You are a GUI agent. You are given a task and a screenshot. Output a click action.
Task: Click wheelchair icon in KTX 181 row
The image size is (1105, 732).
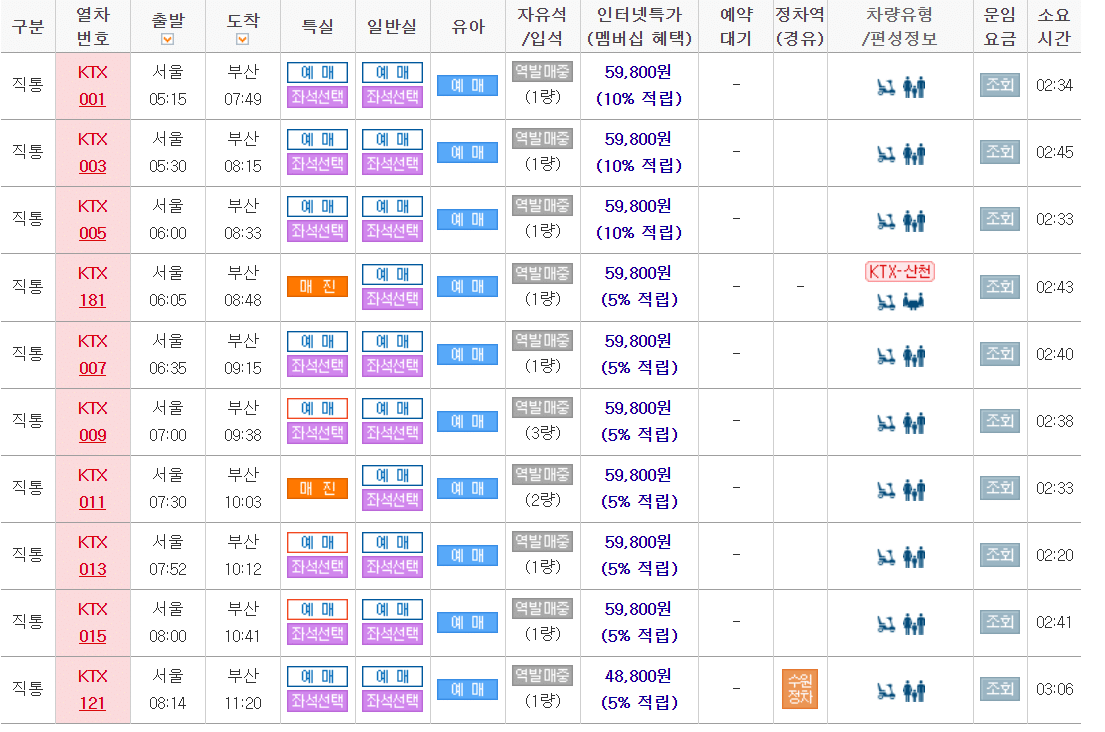tap(886, 302)
